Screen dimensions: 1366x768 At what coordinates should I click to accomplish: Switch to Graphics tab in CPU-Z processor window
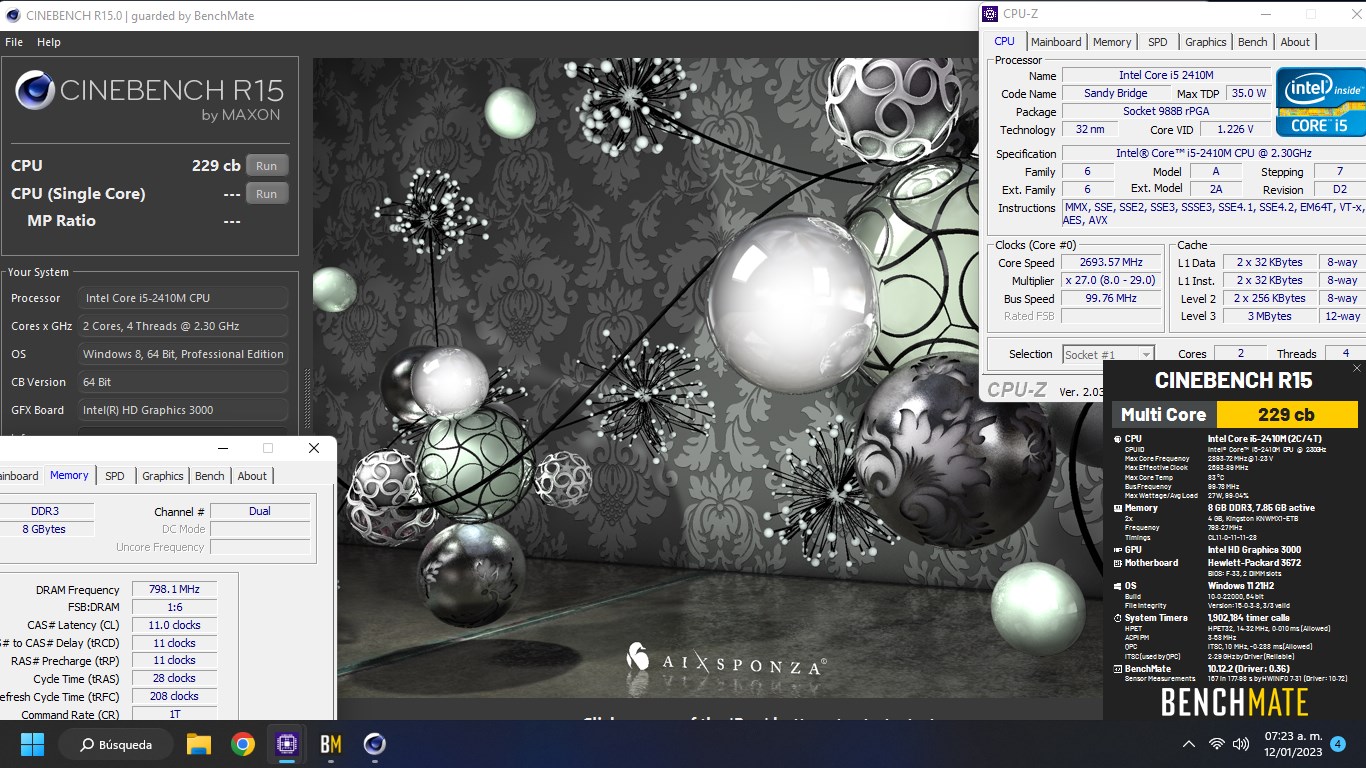point(1205,42)
